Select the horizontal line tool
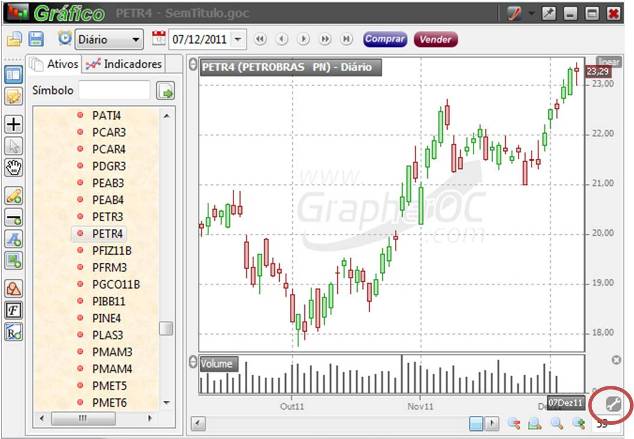The image size is (634, 439). [13, 218]
